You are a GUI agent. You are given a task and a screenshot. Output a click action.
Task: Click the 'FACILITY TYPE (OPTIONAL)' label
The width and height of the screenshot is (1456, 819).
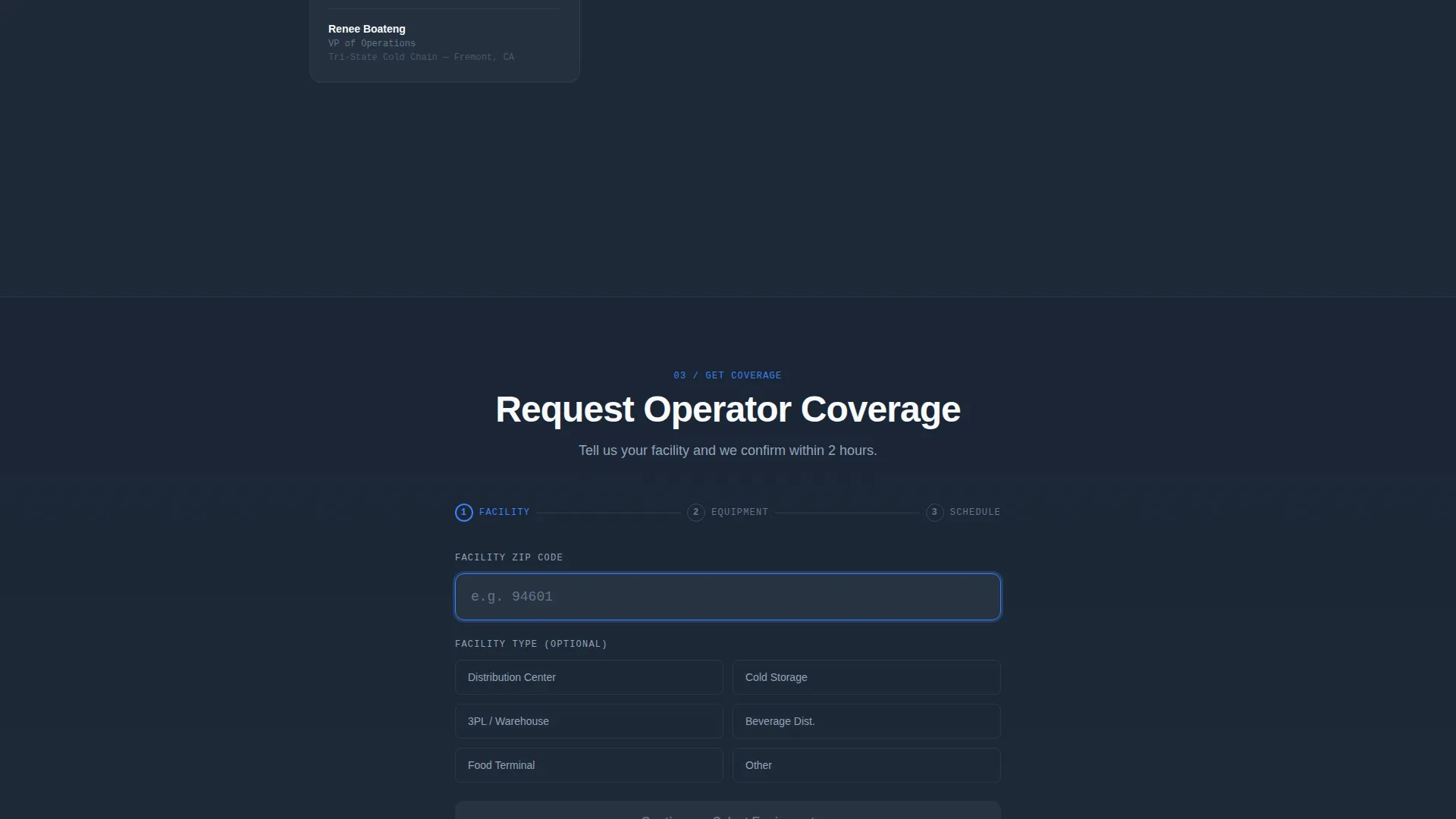531,644
